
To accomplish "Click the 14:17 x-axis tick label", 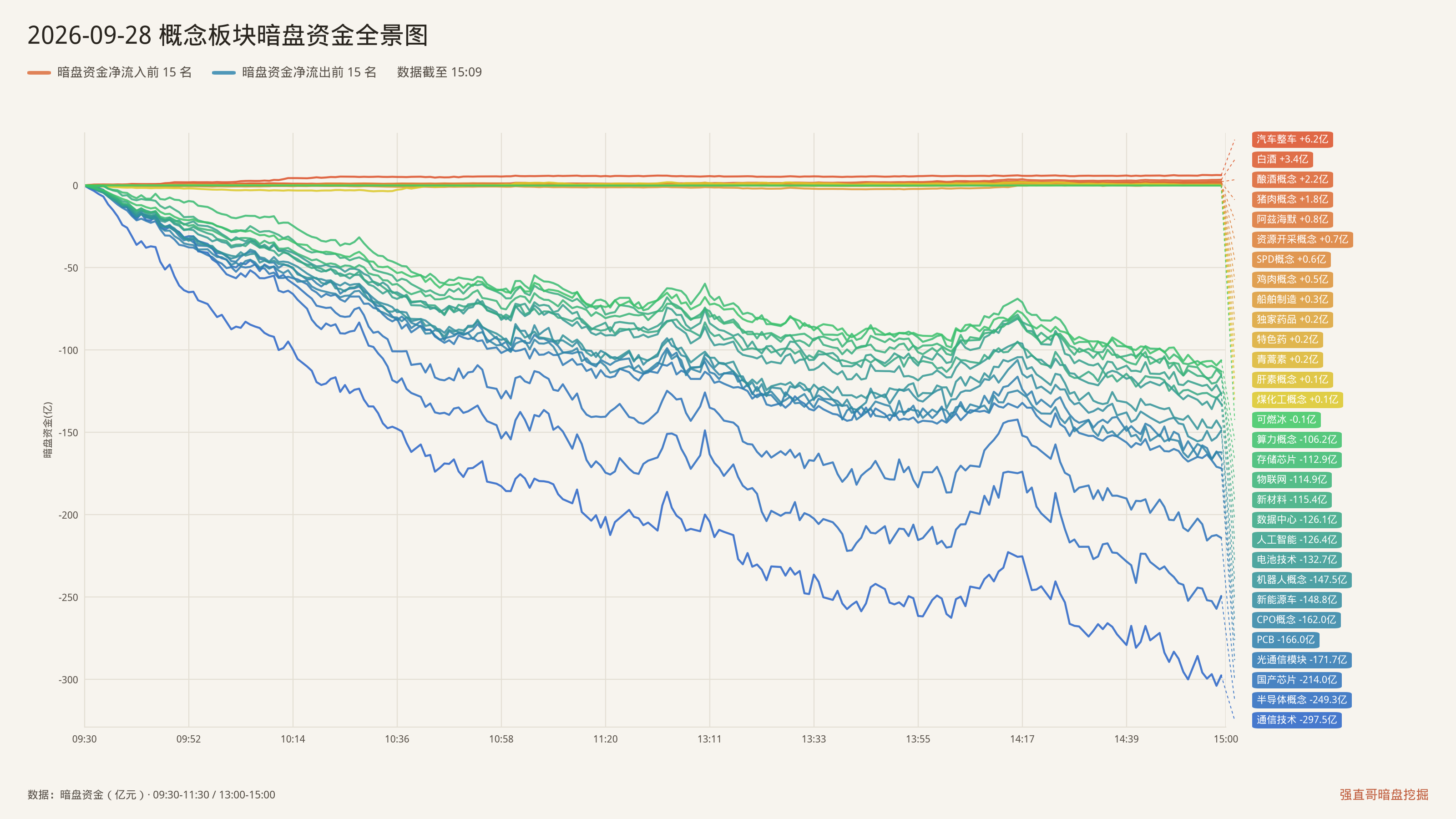I will [1022, 739].
